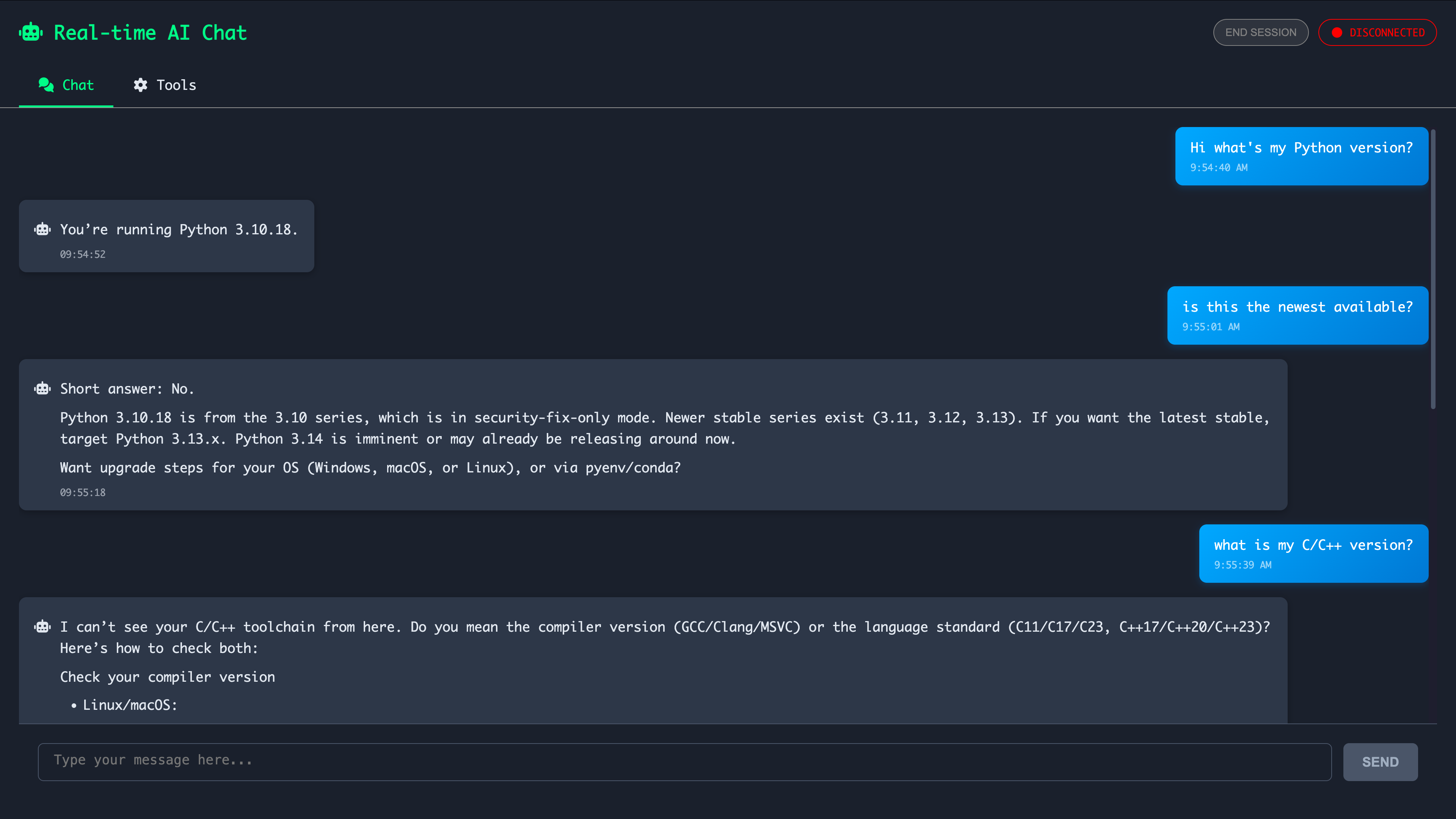This screenshot has height=819, width=1456.
Task: Click the 9:54:40 AM timestamp
Action: 1219,167
